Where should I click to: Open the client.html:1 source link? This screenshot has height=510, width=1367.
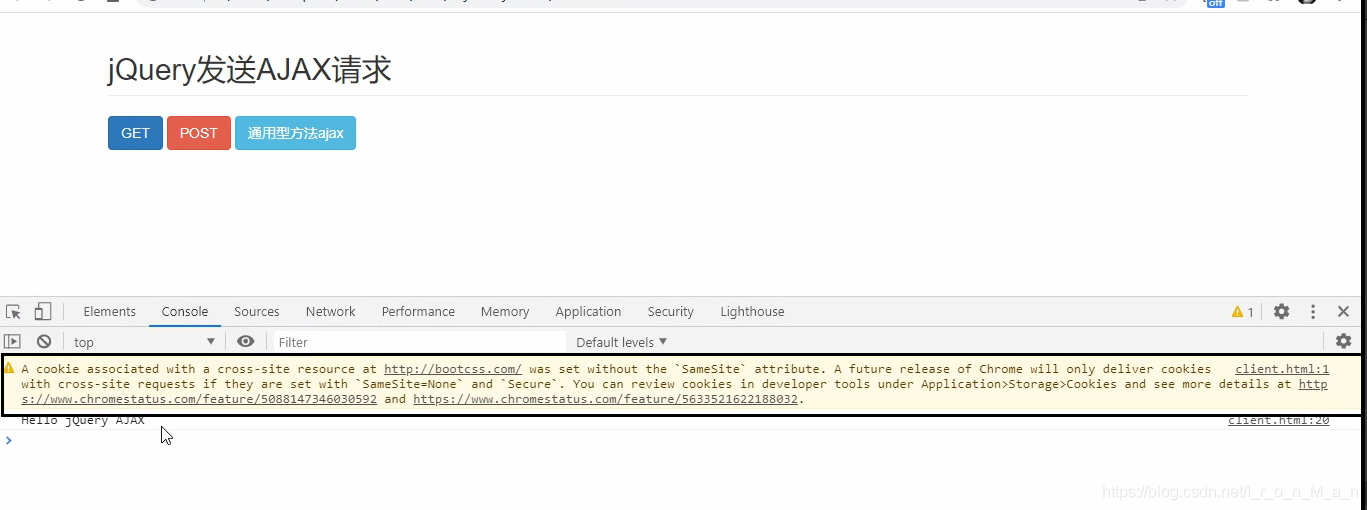(x=1282, y=369)
